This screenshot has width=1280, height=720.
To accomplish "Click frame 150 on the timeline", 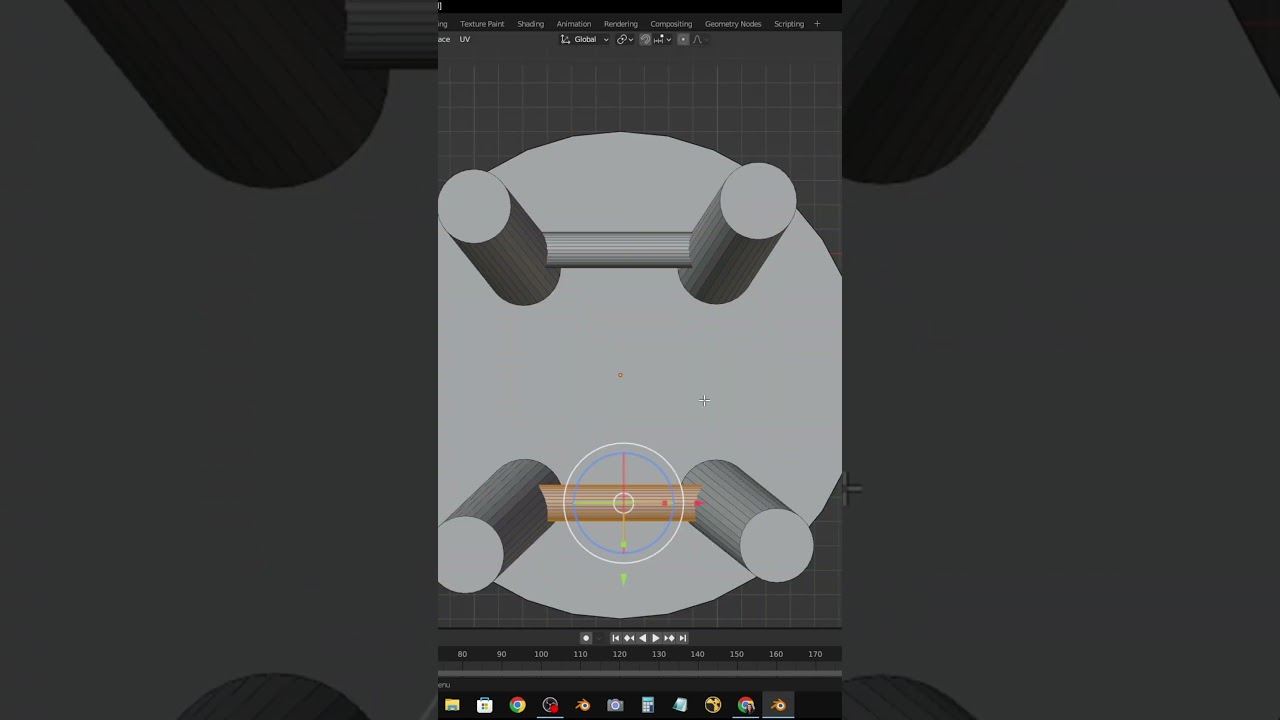I will (736, 654).
